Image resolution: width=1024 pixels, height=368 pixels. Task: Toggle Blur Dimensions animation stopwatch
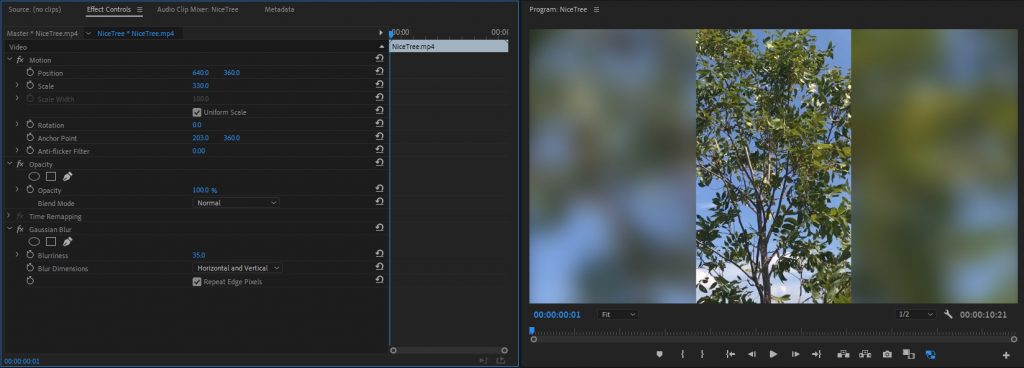[30, 268]
